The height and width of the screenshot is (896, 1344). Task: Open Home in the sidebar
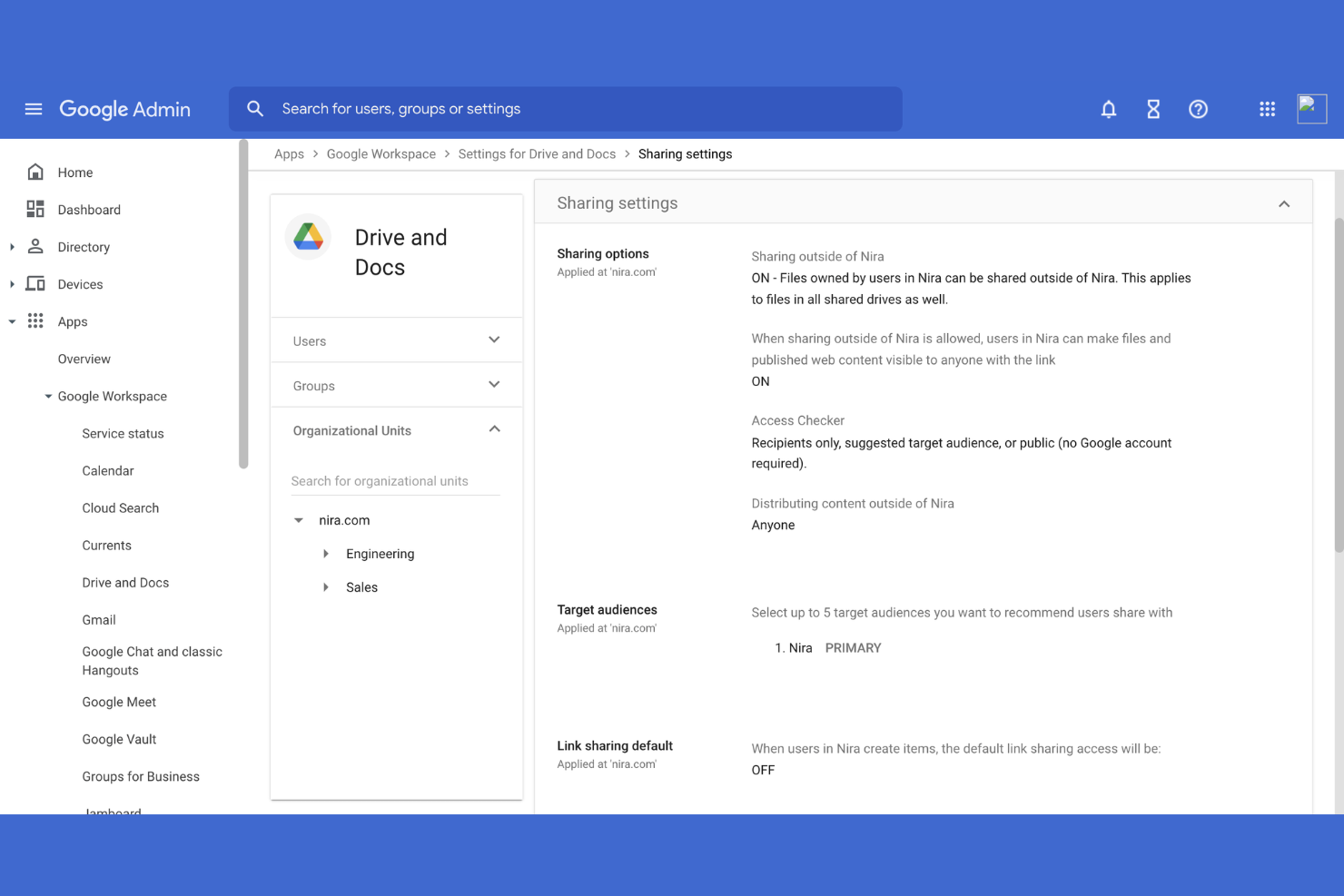tap(75, 172)
